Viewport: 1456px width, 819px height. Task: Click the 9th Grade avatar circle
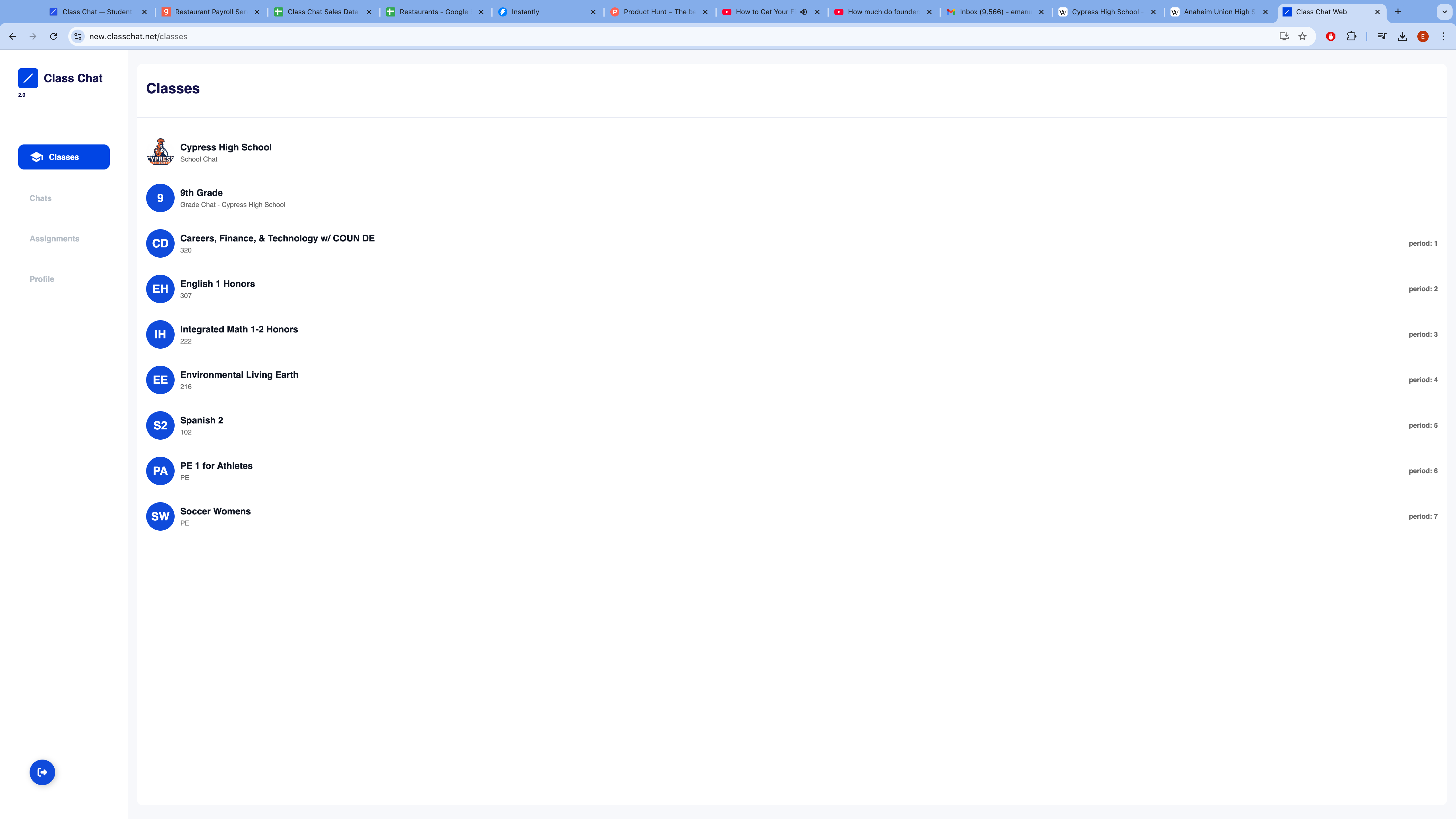click(x=160, y=198)
